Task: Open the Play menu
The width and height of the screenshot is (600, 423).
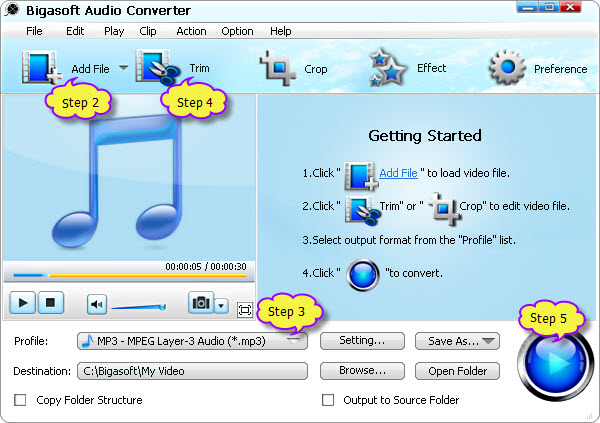Action: [114, 31]
